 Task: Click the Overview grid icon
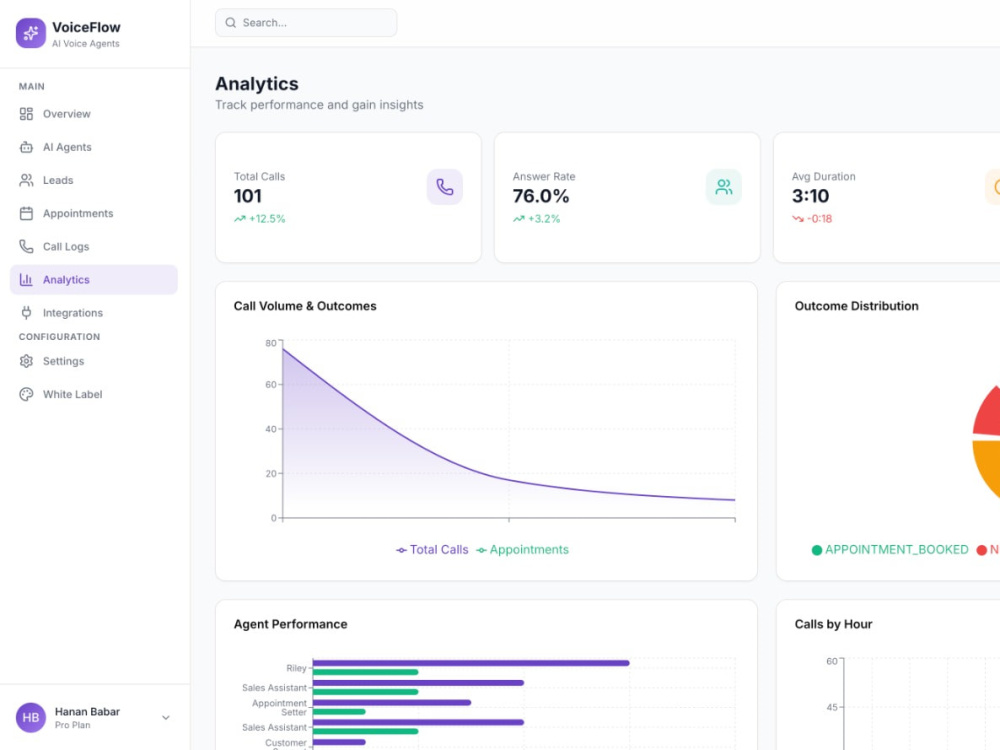(26, 114)
